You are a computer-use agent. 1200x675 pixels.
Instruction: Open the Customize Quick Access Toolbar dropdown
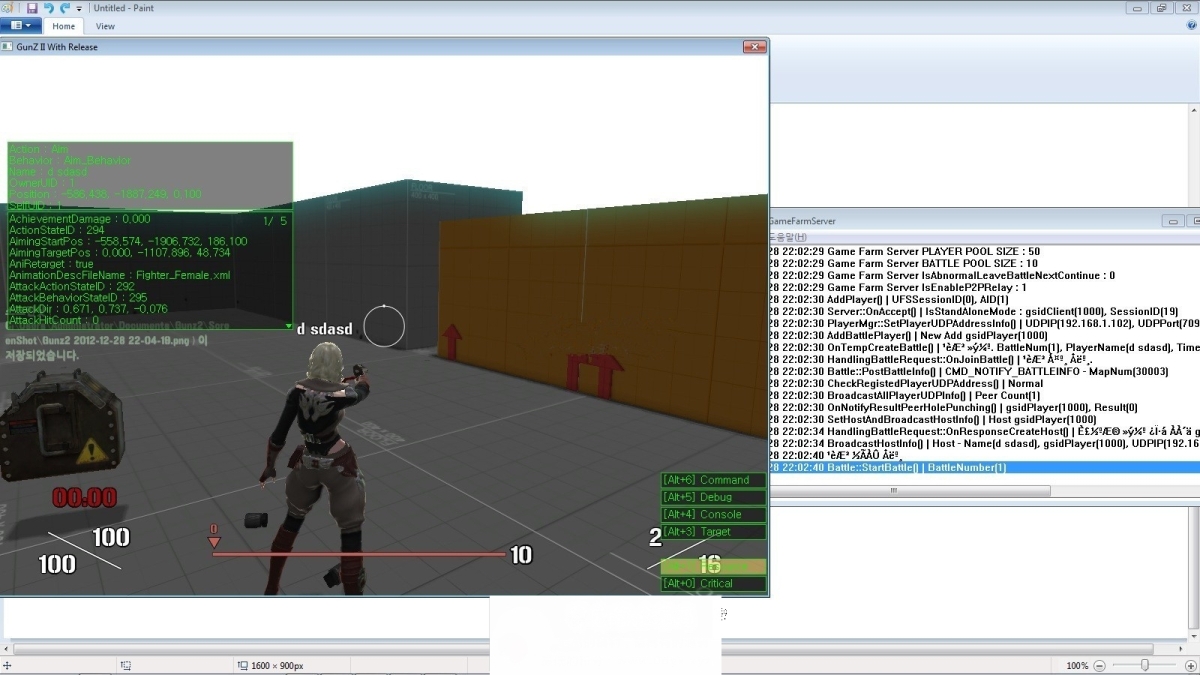pyautogui.click(x=80, y=9)
